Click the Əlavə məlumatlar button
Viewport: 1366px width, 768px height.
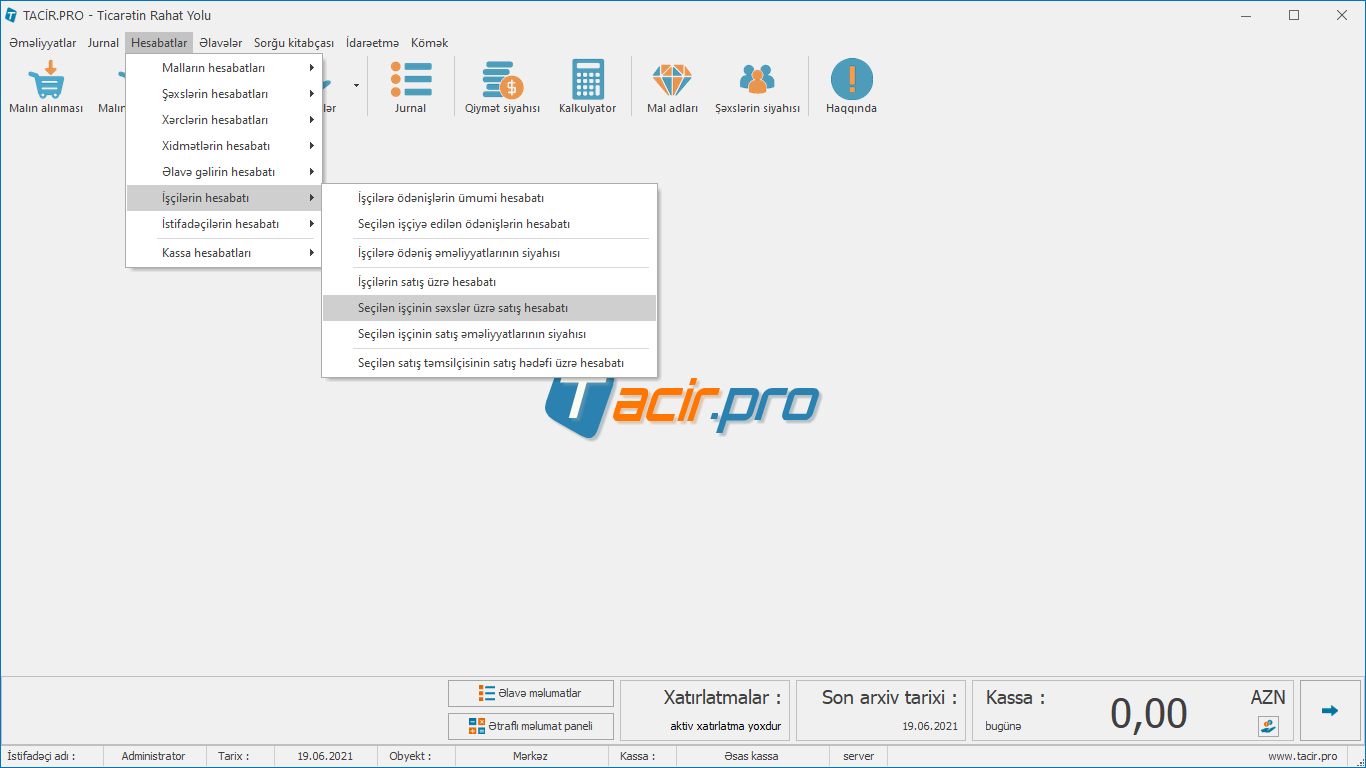point(530,693)
